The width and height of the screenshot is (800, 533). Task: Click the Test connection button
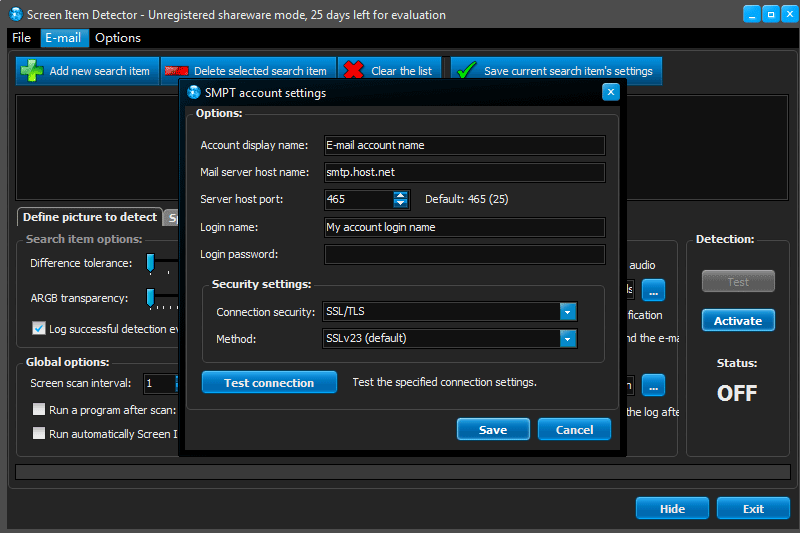(269, 383)
